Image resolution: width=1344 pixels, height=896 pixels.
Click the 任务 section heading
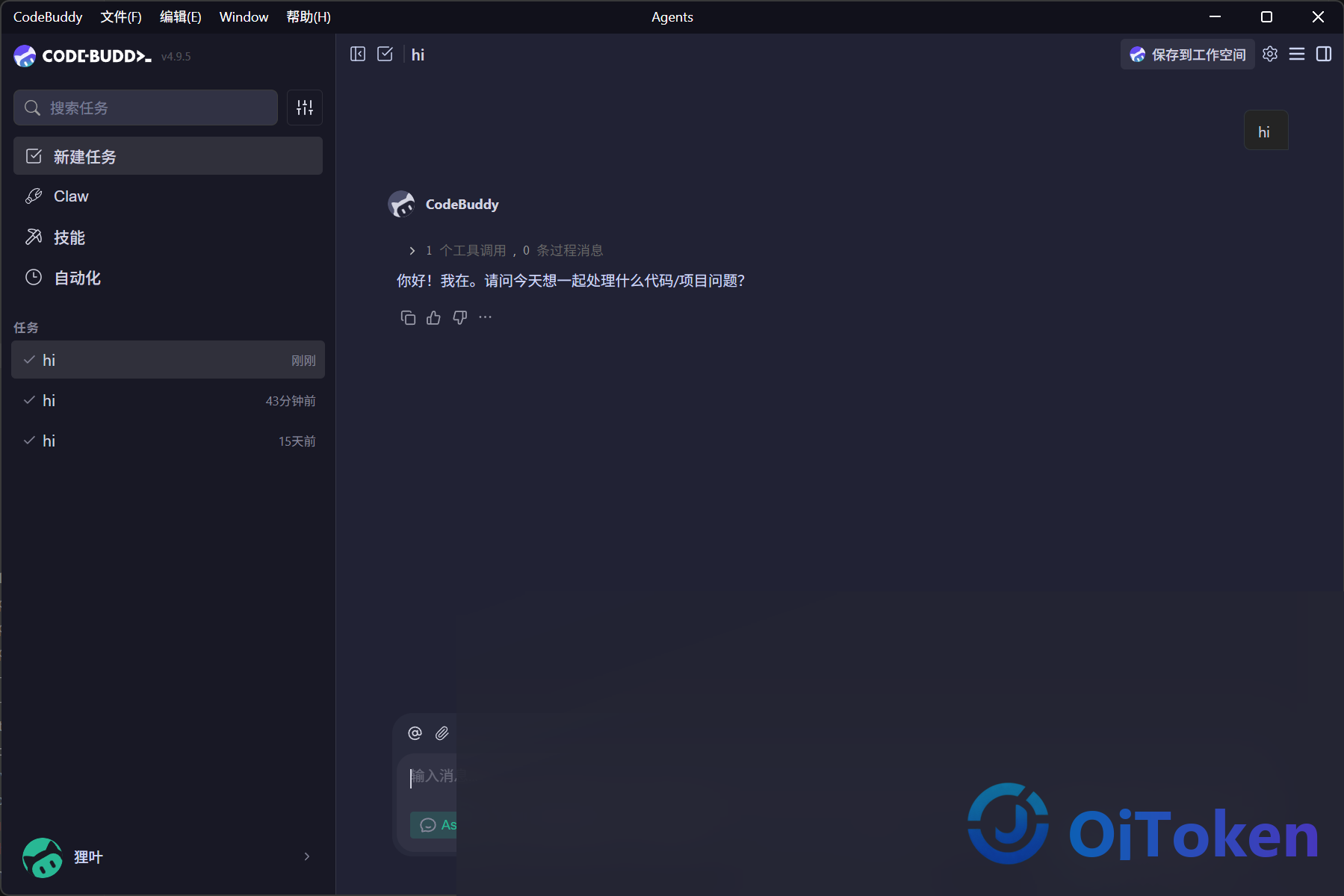[26, 328]
